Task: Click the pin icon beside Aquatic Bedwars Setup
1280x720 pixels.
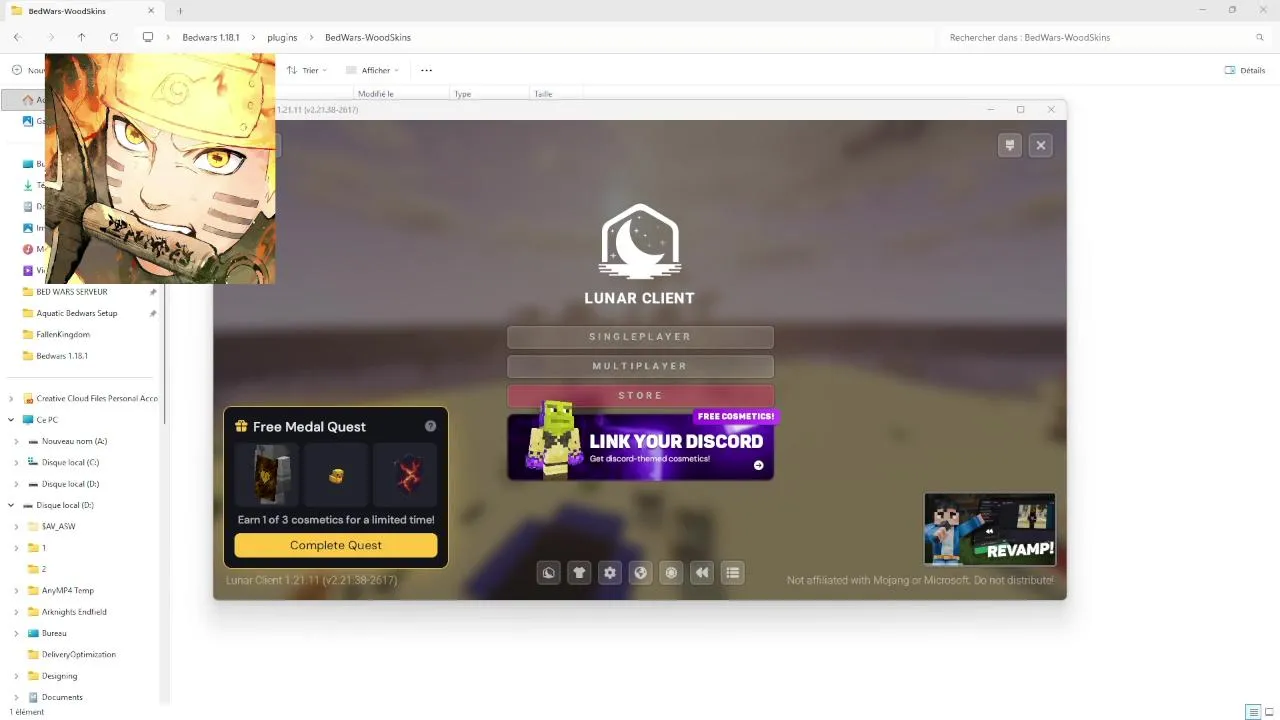Action: pyautogui.click(x=153, y=313)
